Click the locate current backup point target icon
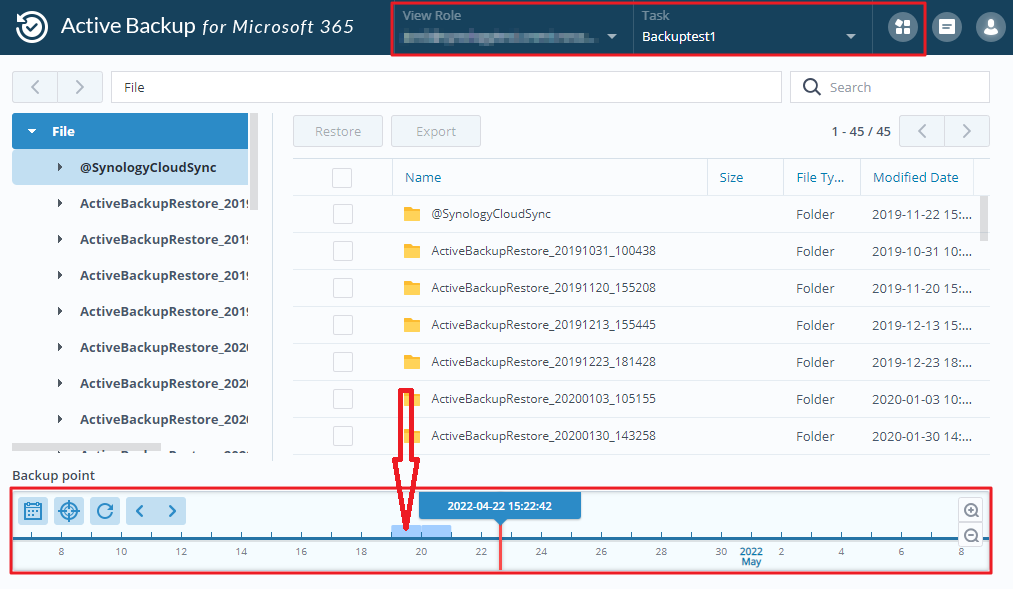Screen dimensions: 1013x589 tap(69, 511)
